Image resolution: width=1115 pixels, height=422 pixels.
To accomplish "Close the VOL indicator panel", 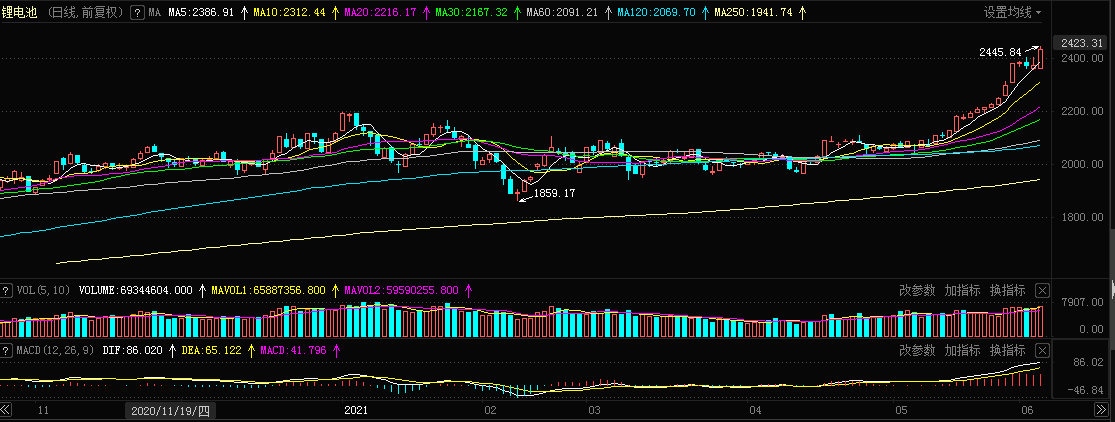I will pos(1042,291).
